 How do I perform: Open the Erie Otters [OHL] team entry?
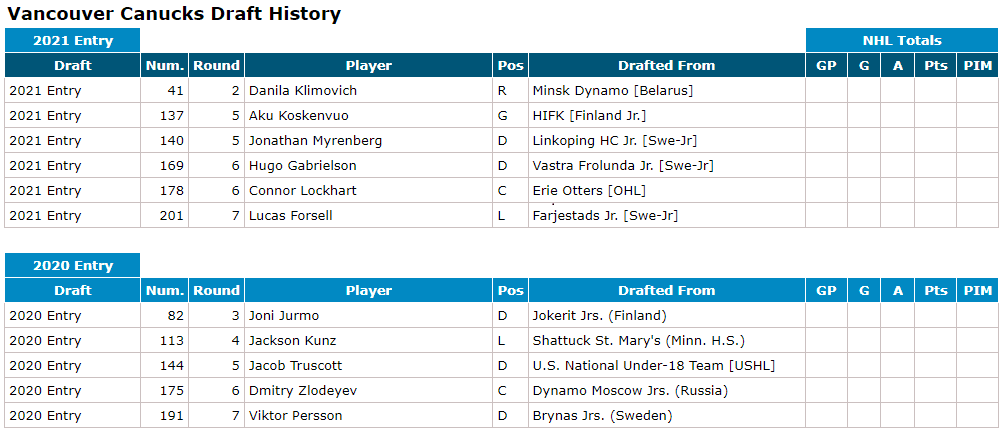click(589, 191)
